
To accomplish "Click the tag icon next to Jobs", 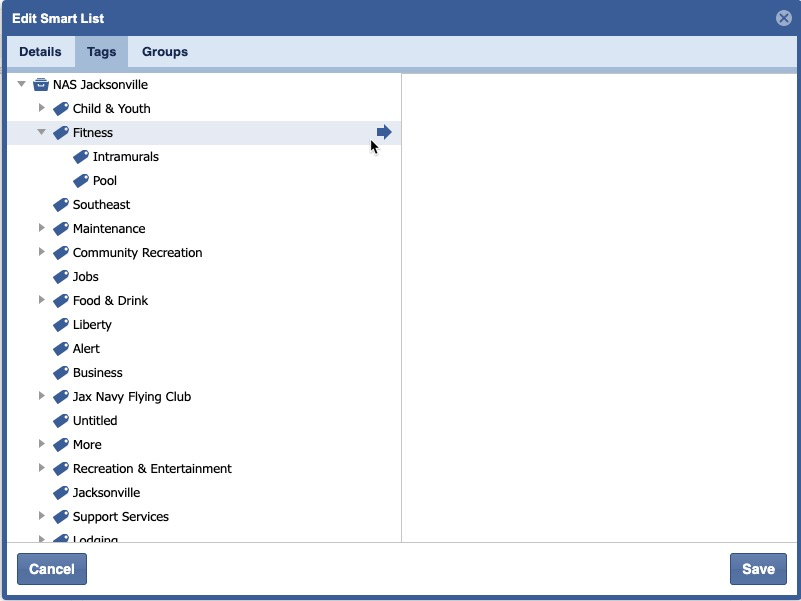I will [61, 277].
